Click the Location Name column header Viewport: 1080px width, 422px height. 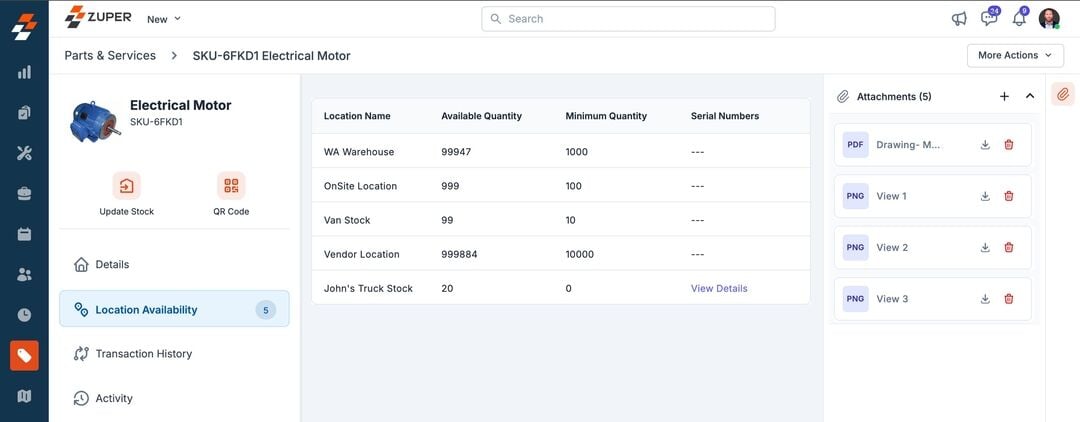[x=357, y=116]
